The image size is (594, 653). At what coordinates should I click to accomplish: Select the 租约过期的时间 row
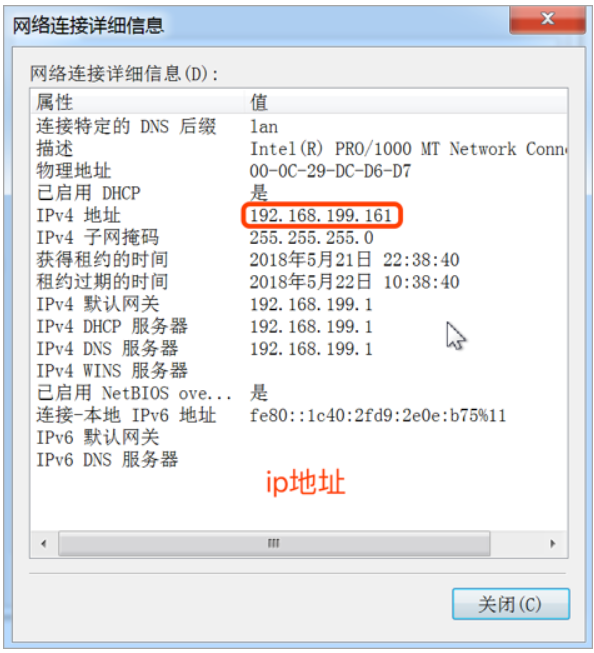[299, 282]
